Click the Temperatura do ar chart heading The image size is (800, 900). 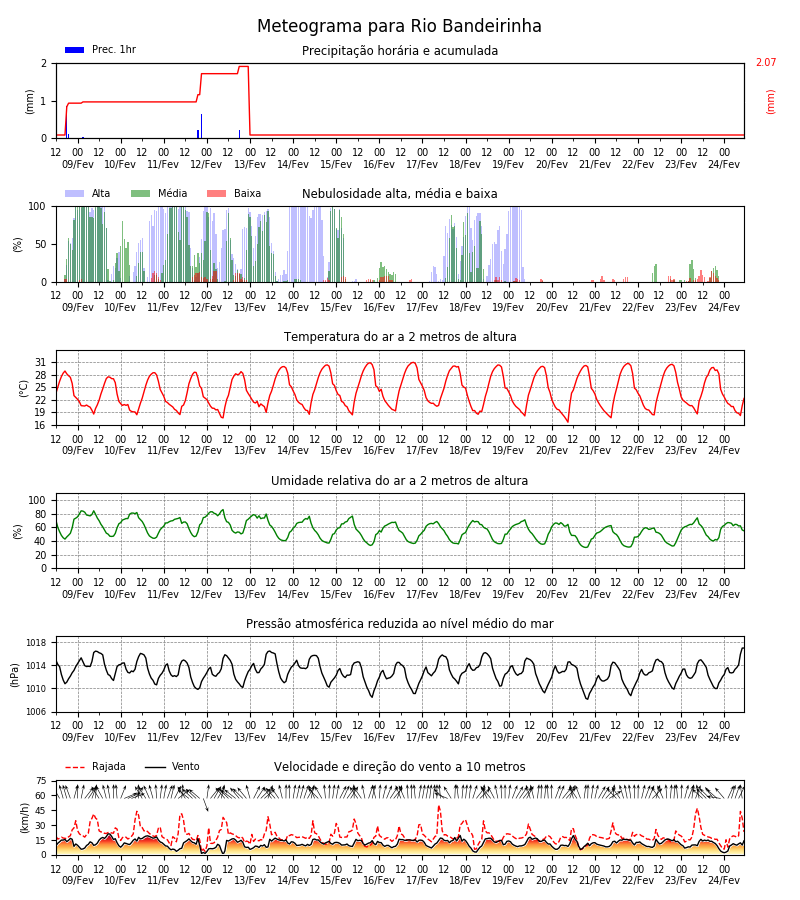pyautogui.click(x=400, y=336)
